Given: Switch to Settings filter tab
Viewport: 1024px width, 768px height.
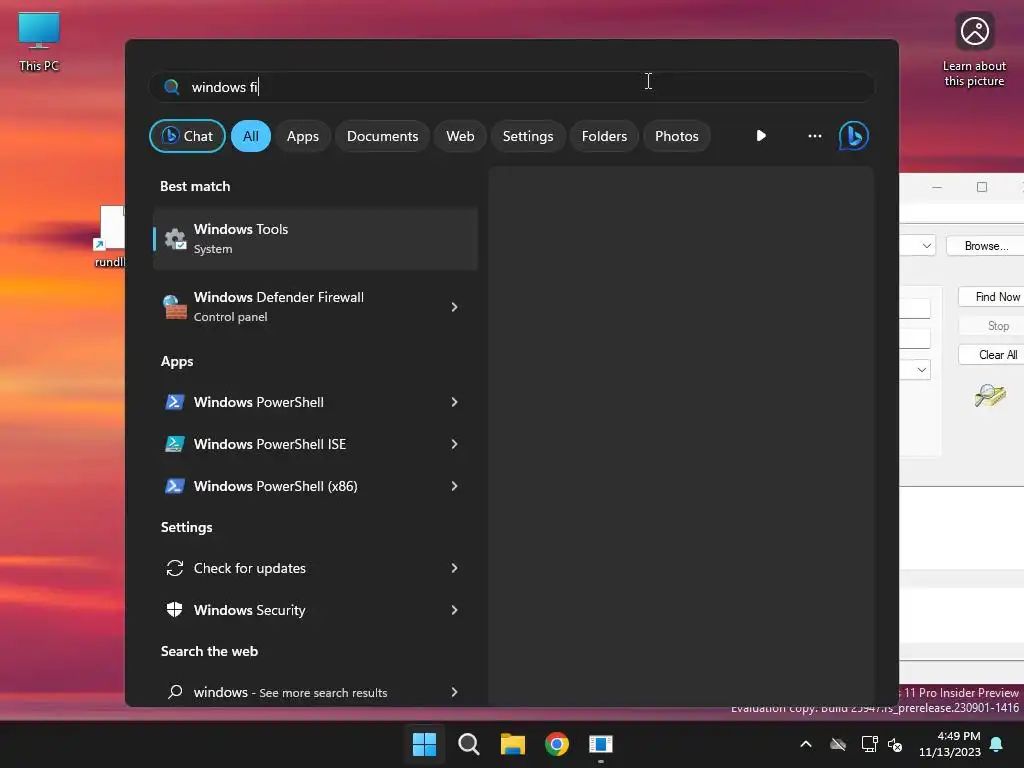Looking at the screenshot, I should point(528,136).
